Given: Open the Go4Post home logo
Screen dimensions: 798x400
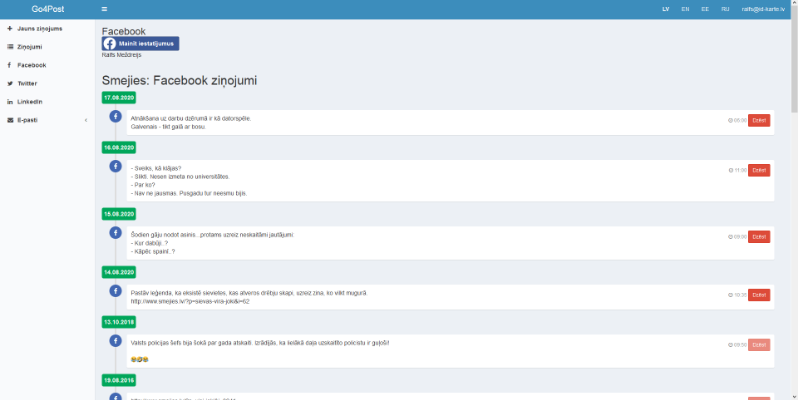Looking at the screenshot, I should point(48,9).
